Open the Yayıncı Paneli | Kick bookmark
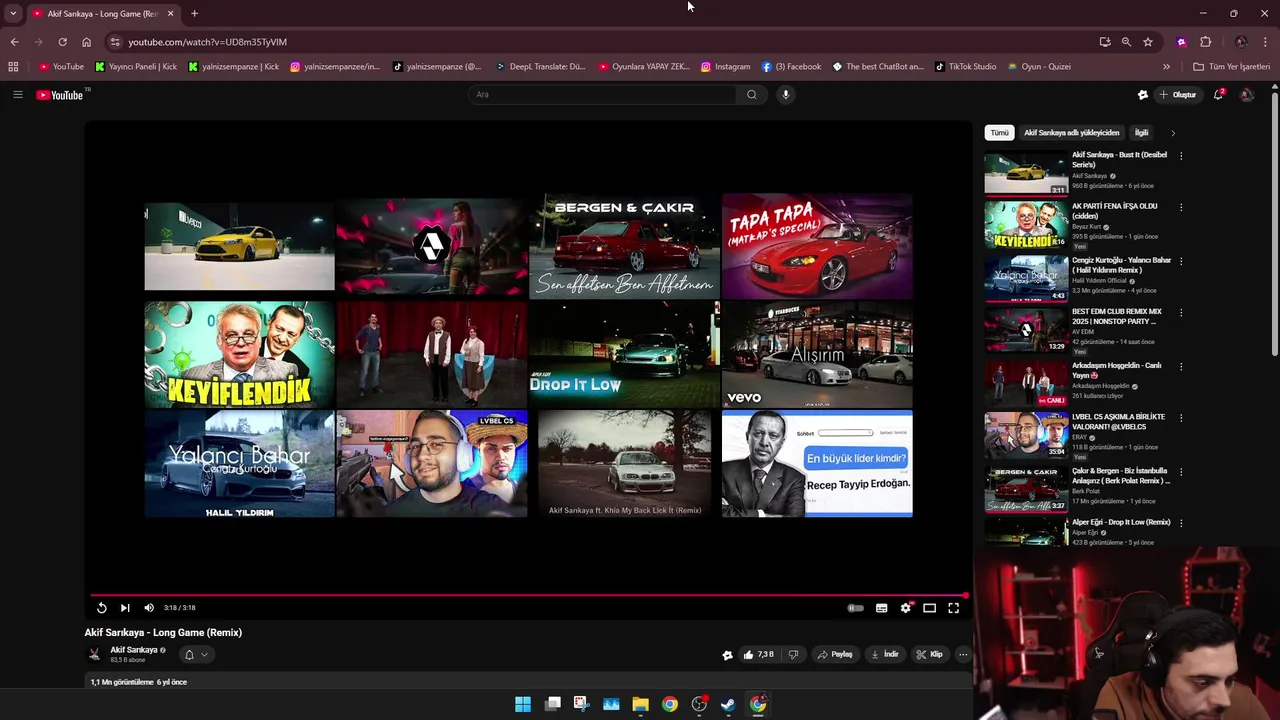1280x720 pixels. [136, 67]
